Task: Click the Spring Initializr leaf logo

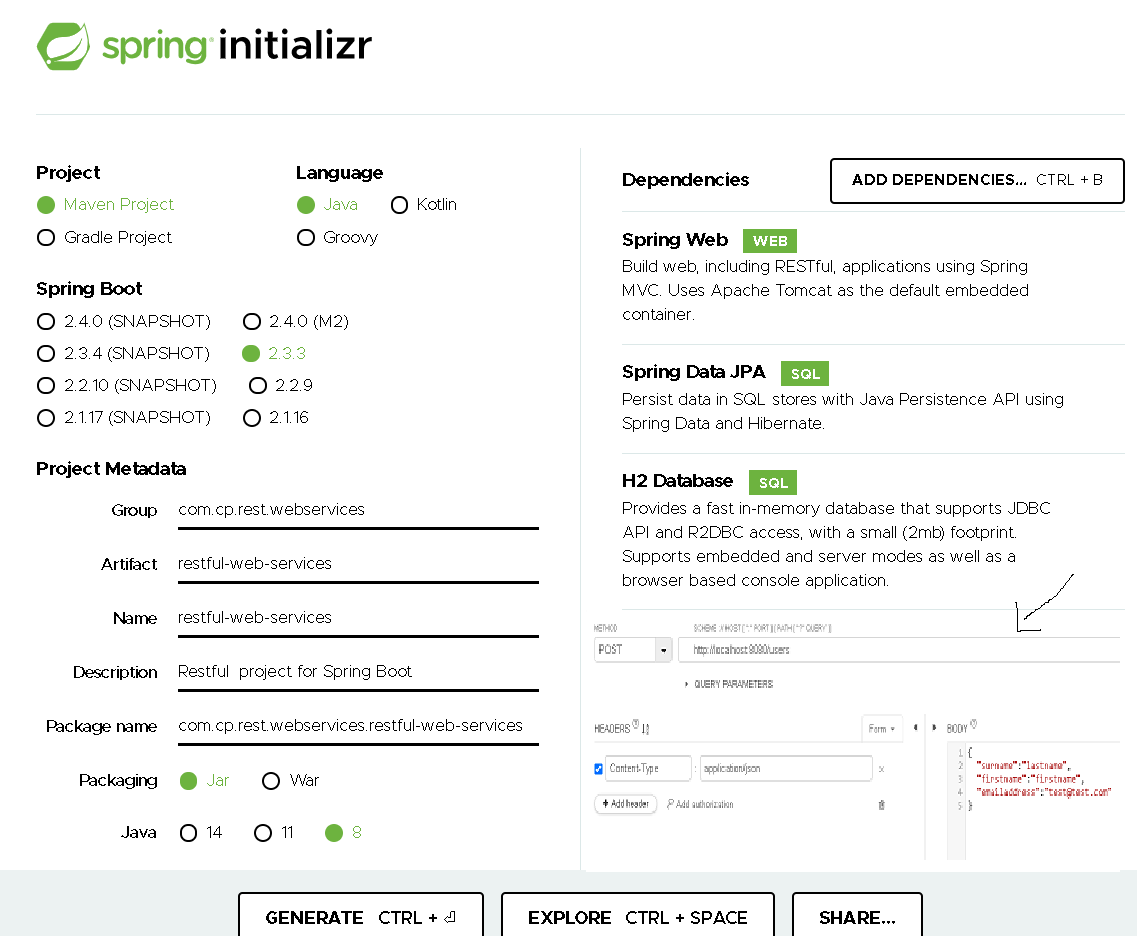Action: pos(62,45)
